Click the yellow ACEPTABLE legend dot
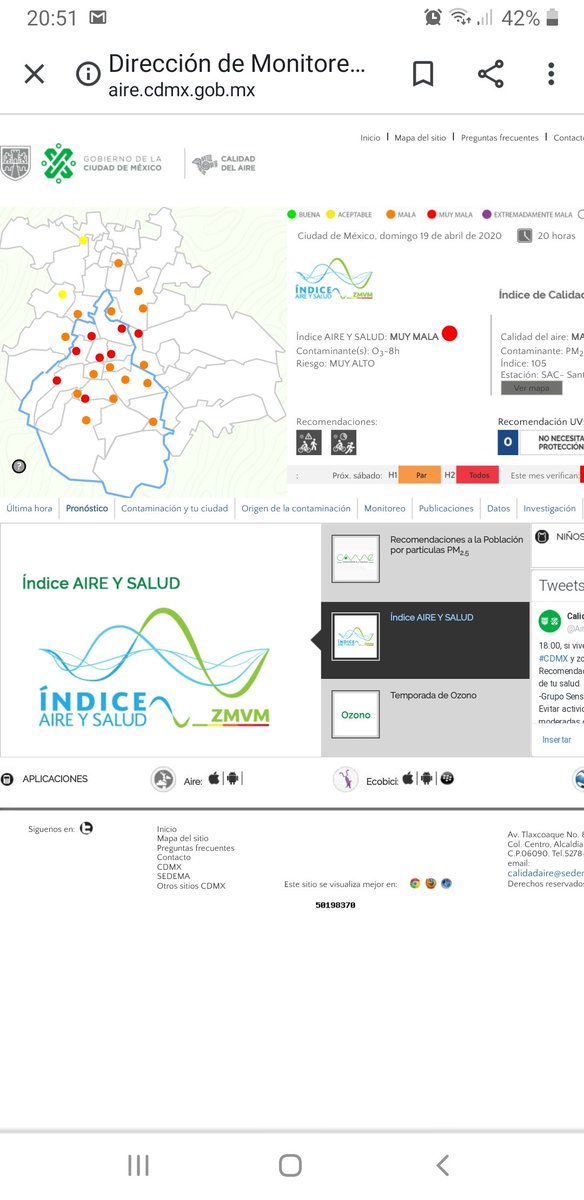This screenshot has width=584, height=1200. (x=331, y=214)
